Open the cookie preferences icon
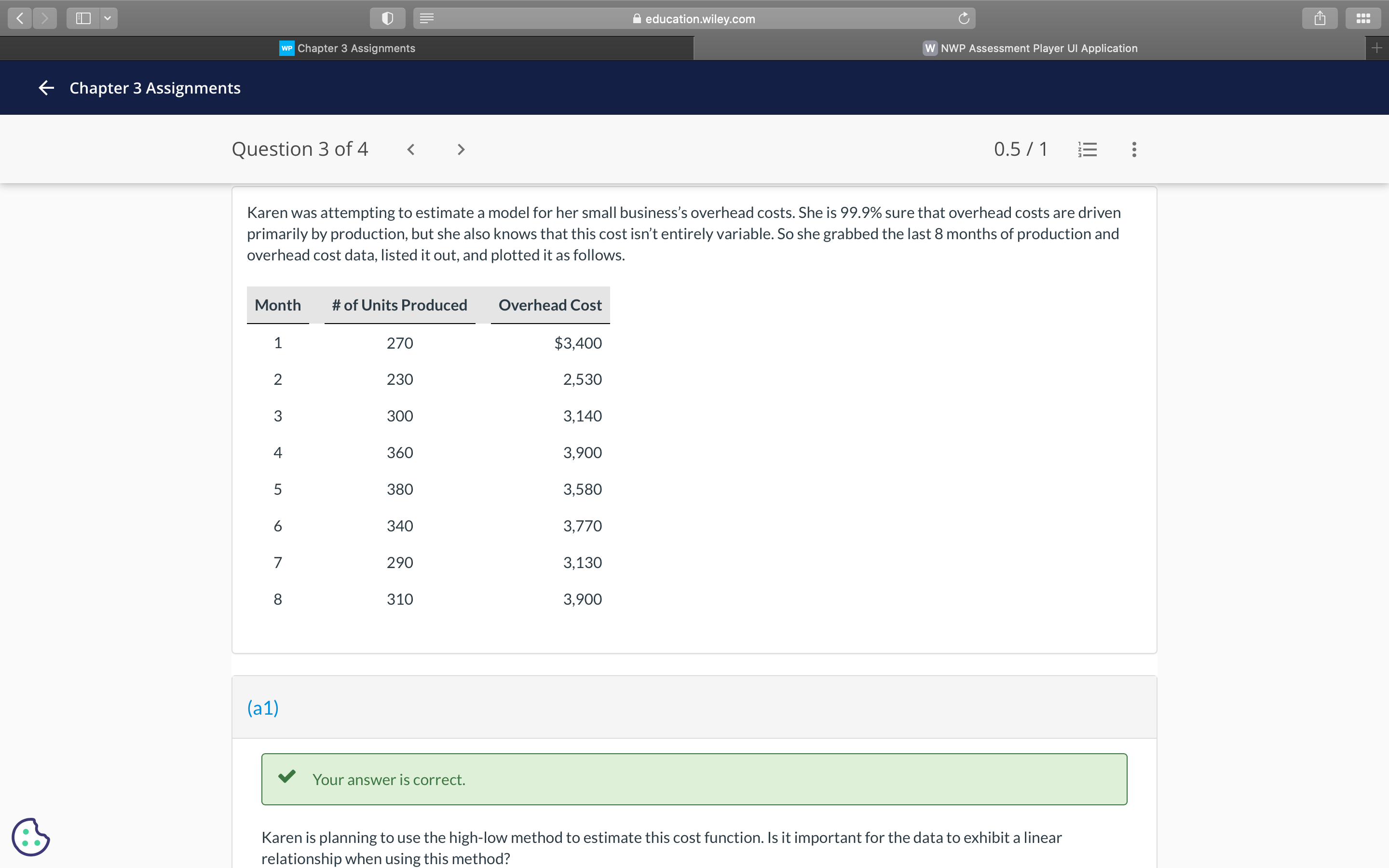The image size is (1389, 868). [30, 837]
